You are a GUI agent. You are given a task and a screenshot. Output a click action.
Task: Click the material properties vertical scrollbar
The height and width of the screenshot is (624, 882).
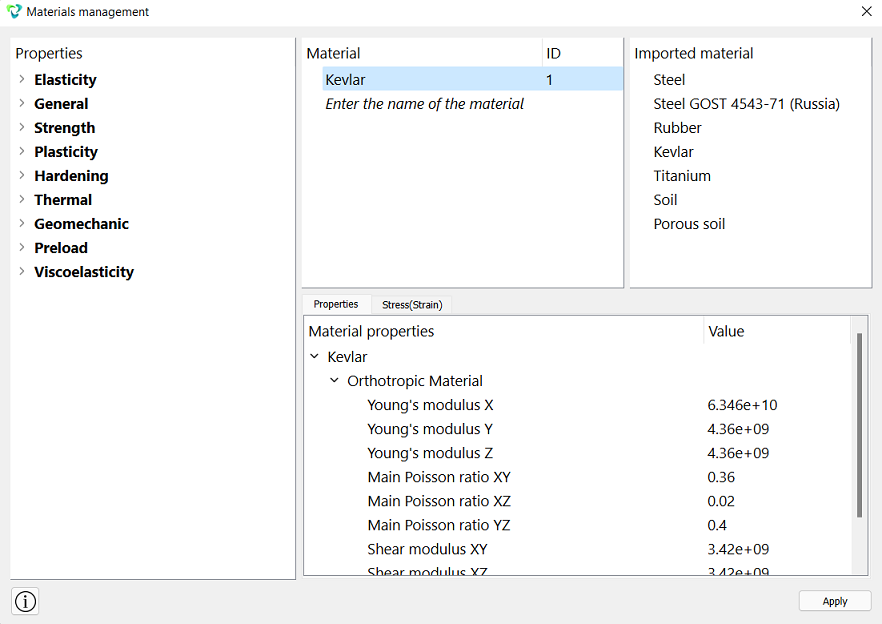(859, 425)
